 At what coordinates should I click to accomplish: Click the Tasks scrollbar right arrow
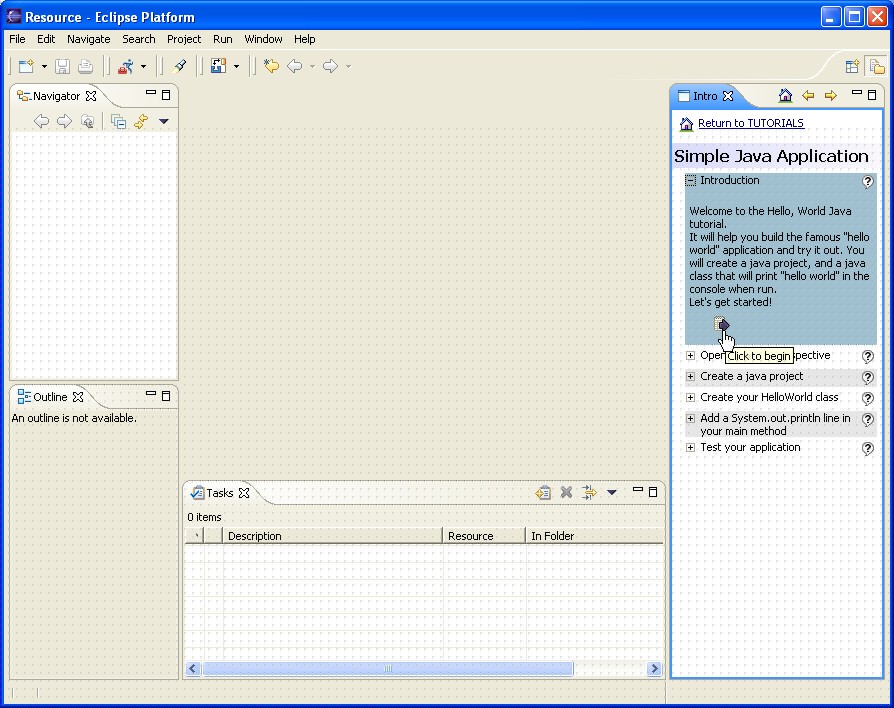point(654,669)
